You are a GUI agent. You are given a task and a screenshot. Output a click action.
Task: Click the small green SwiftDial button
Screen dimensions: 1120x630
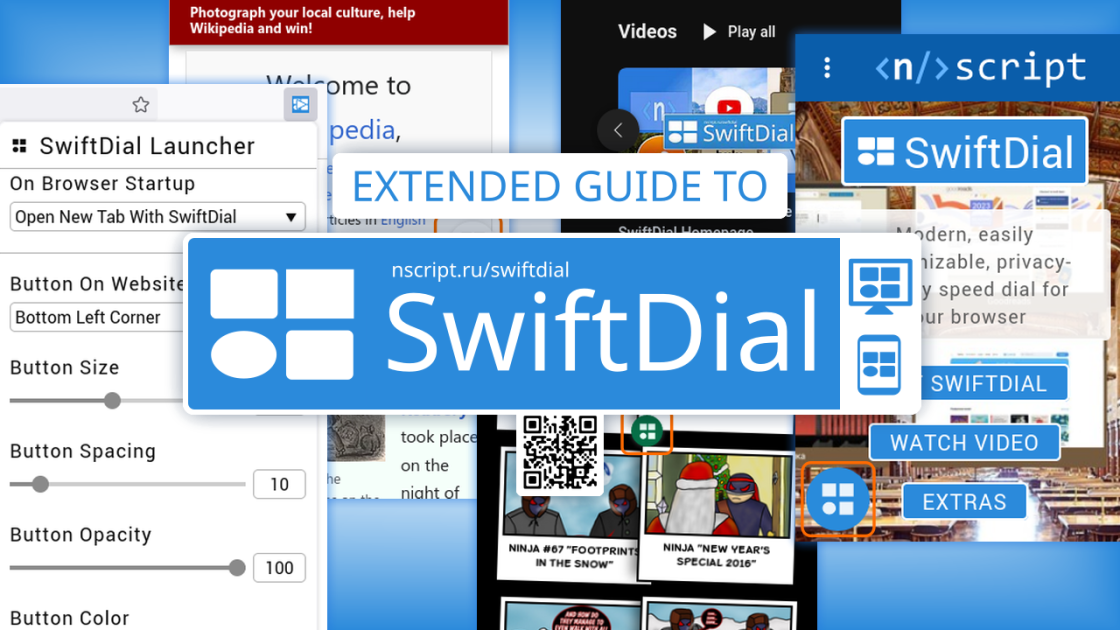click(x=647, y=431)
